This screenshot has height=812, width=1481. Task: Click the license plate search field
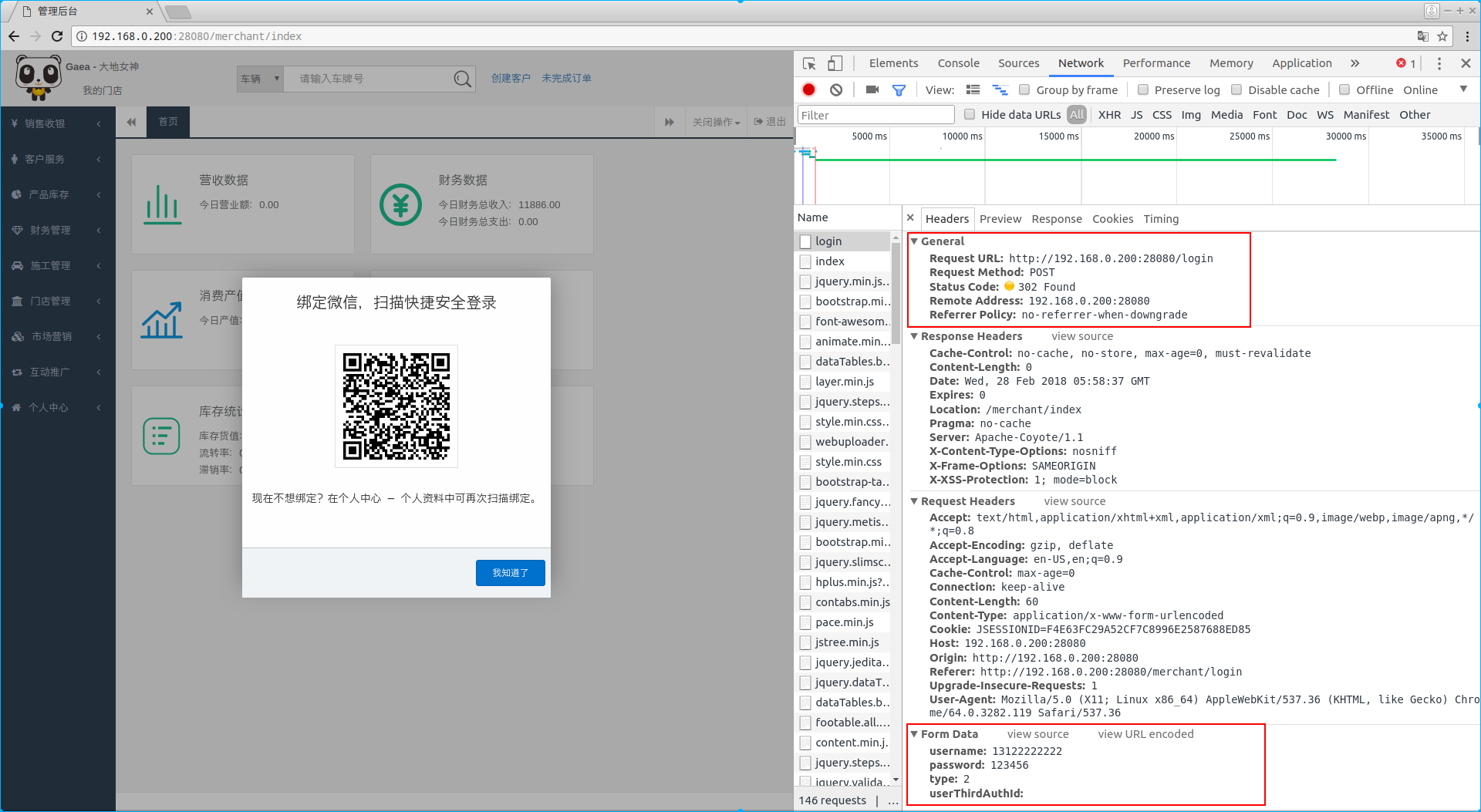(x=368, y=79)
